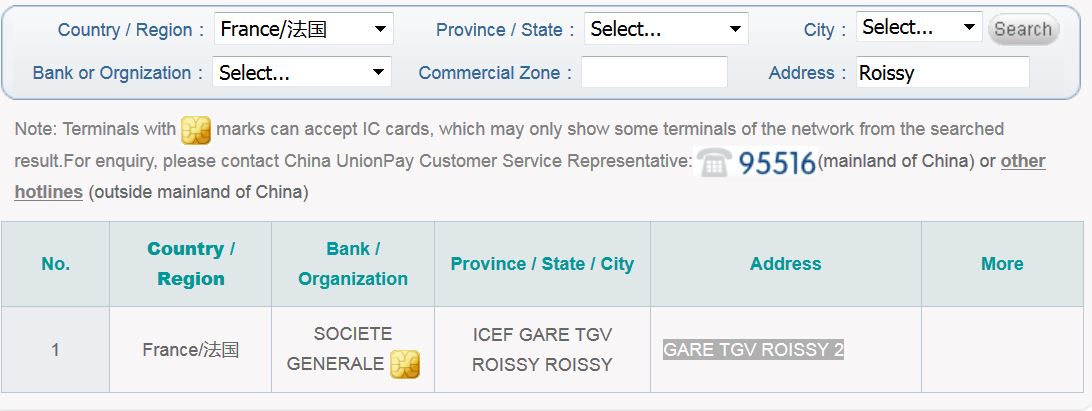Click the Address field containing Roissy
Image resolution: width=1092 pixels, height=411 pixels.
tap(942, 72)
